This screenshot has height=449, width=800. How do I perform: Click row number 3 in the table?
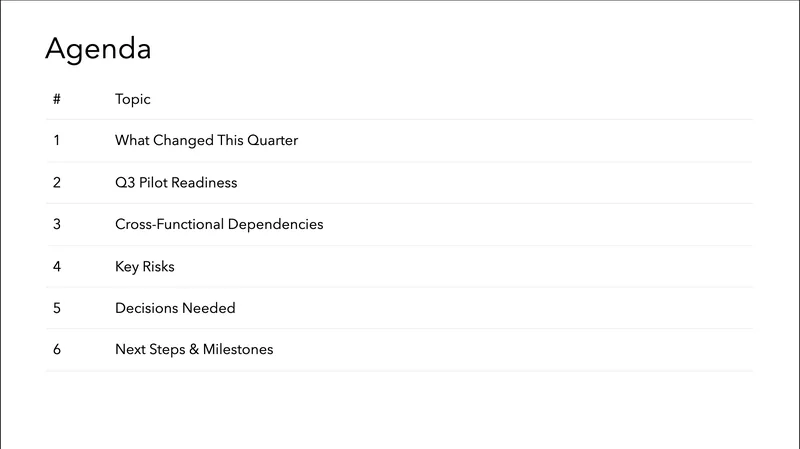point(57,224)
